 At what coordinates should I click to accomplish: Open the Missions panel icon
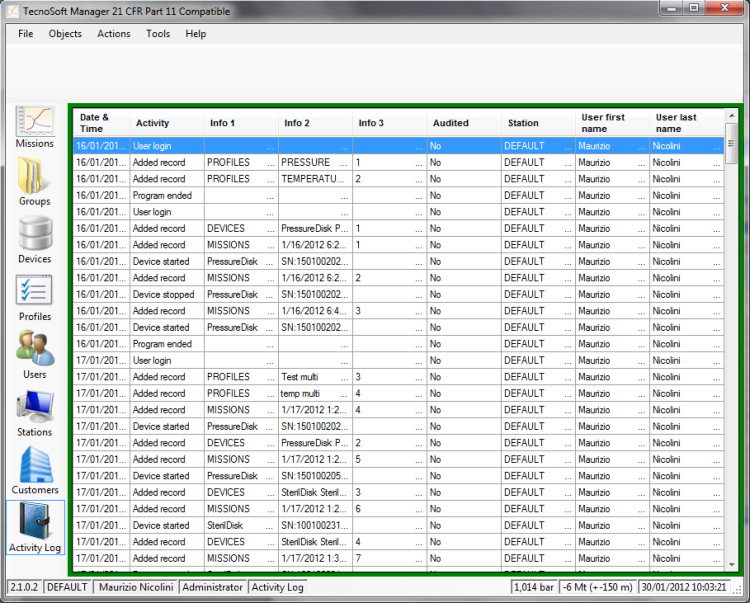[x=35, y=122]
